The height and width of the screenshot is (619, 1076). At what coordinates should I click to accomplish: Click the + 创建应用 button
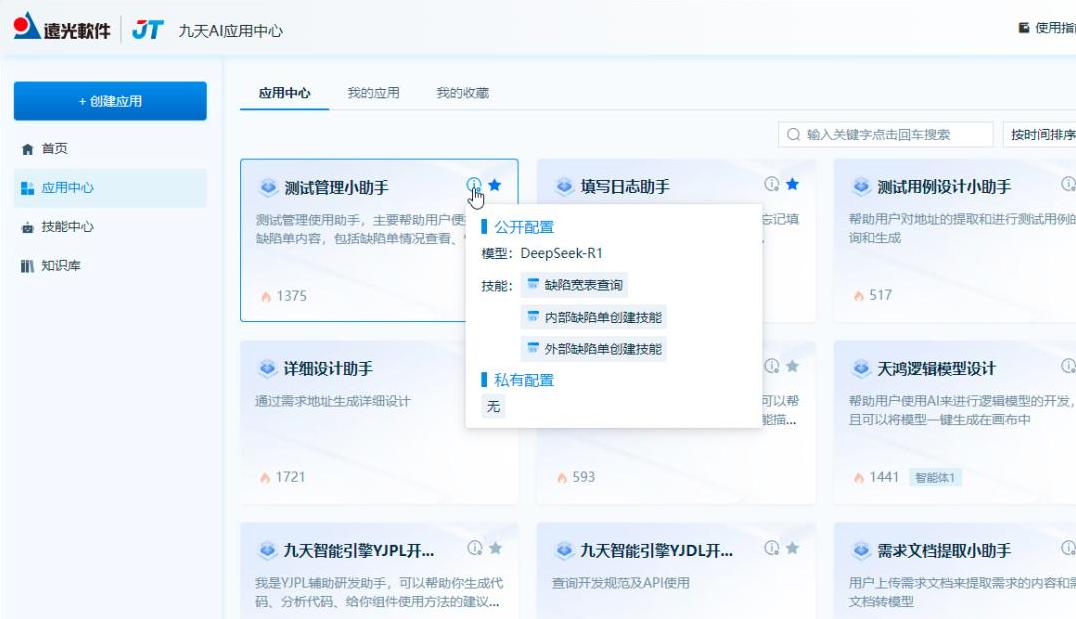tap(110, 101)
